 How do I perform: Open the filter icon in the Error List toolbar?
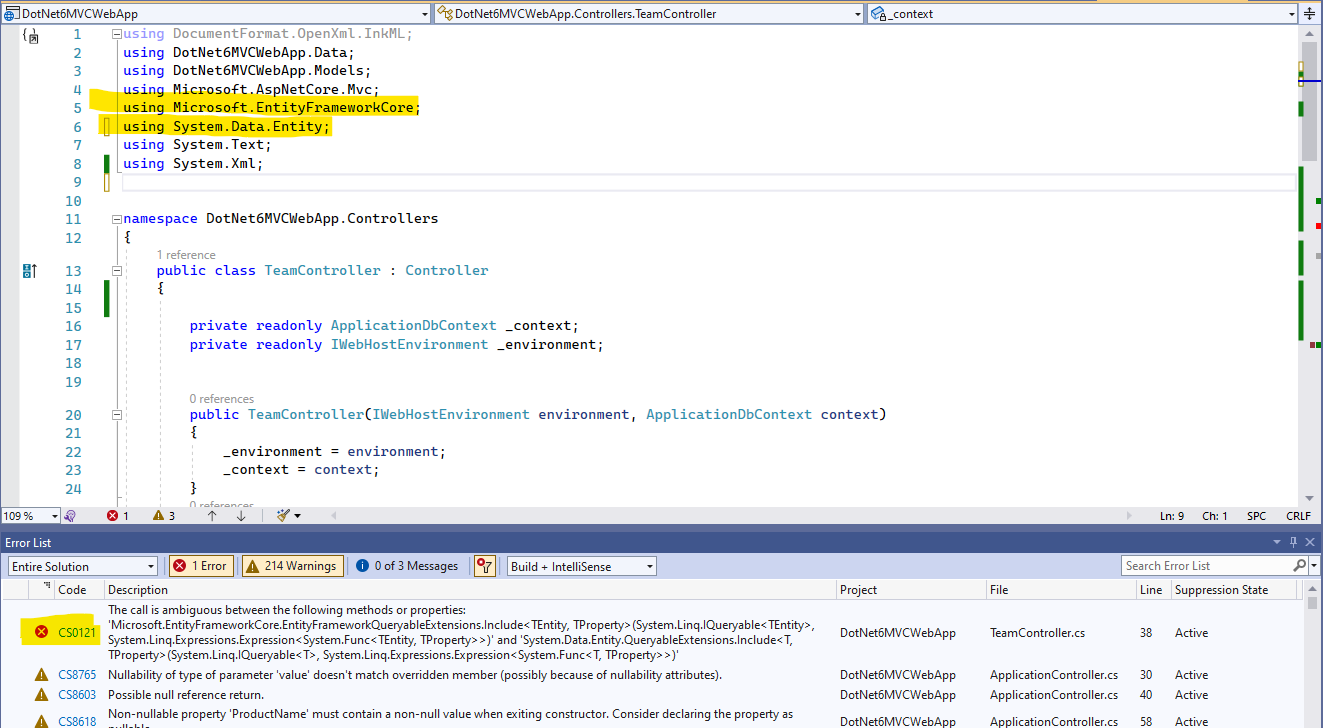click(x=484, y=566)
